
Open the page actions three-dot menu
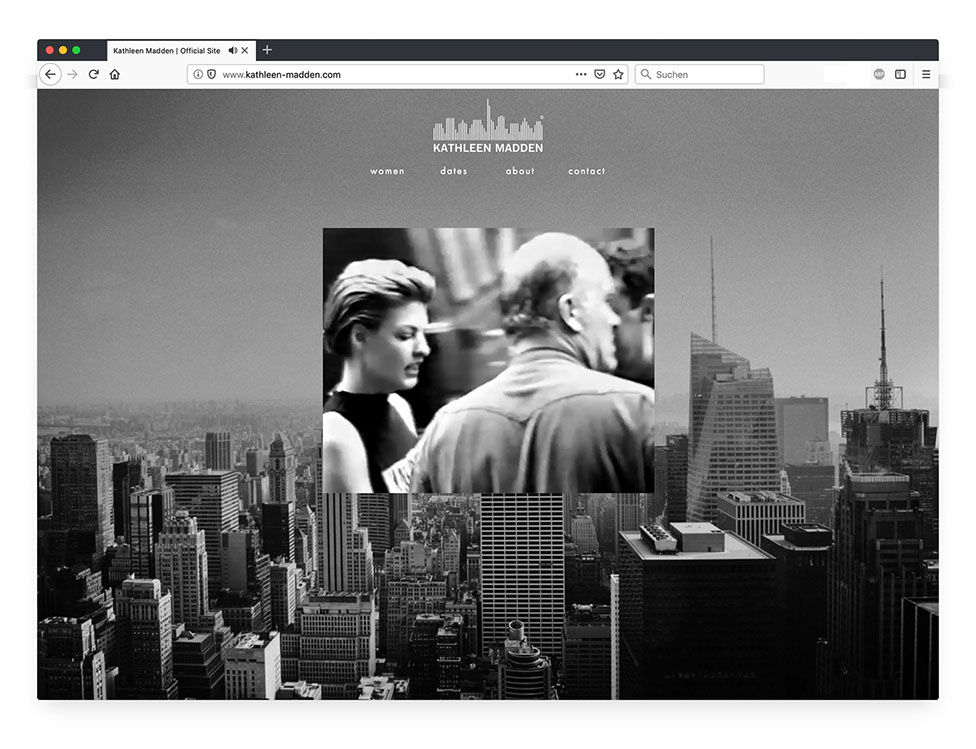(x=581, y=74)
